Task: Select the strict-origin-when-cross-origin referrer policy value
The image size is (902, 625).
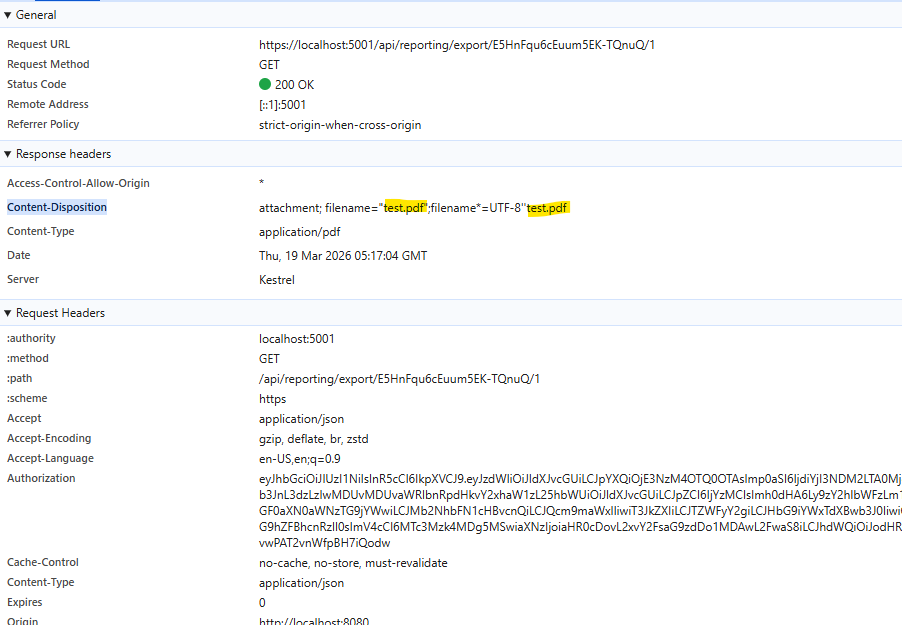Action: (340, 125)
